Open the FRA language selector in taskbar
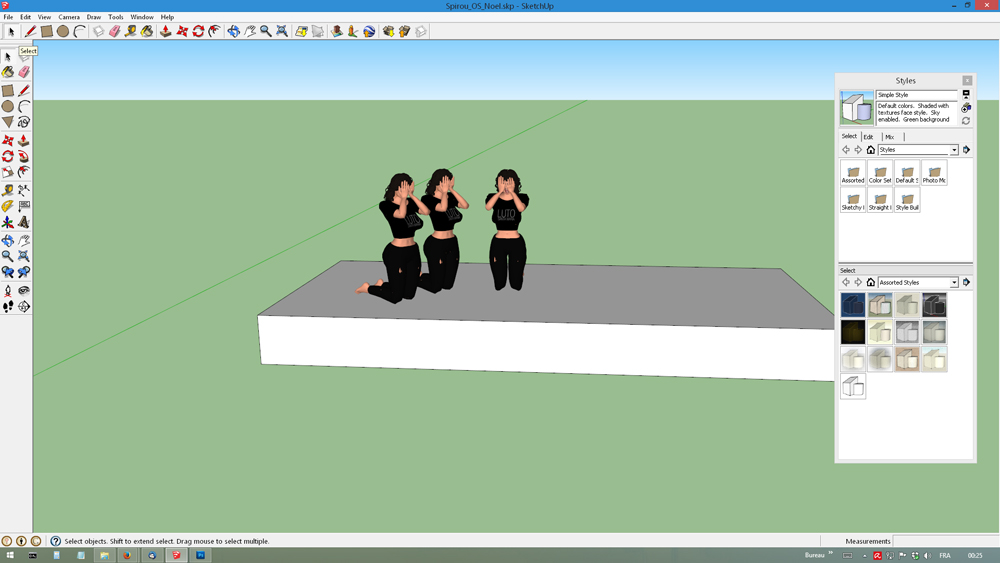Viewport: 1000px width, 563px height. [x=944, y=555]
